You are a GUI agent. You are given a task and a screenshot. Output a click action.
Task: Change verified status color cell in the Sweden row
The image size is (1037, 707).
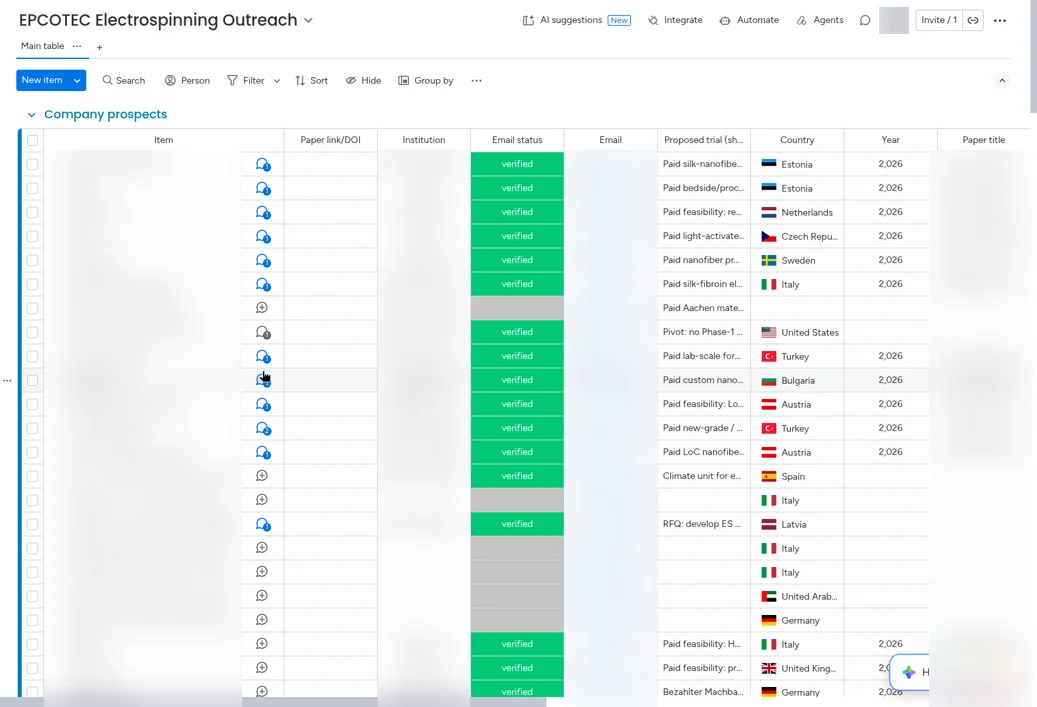coord(517,260)
